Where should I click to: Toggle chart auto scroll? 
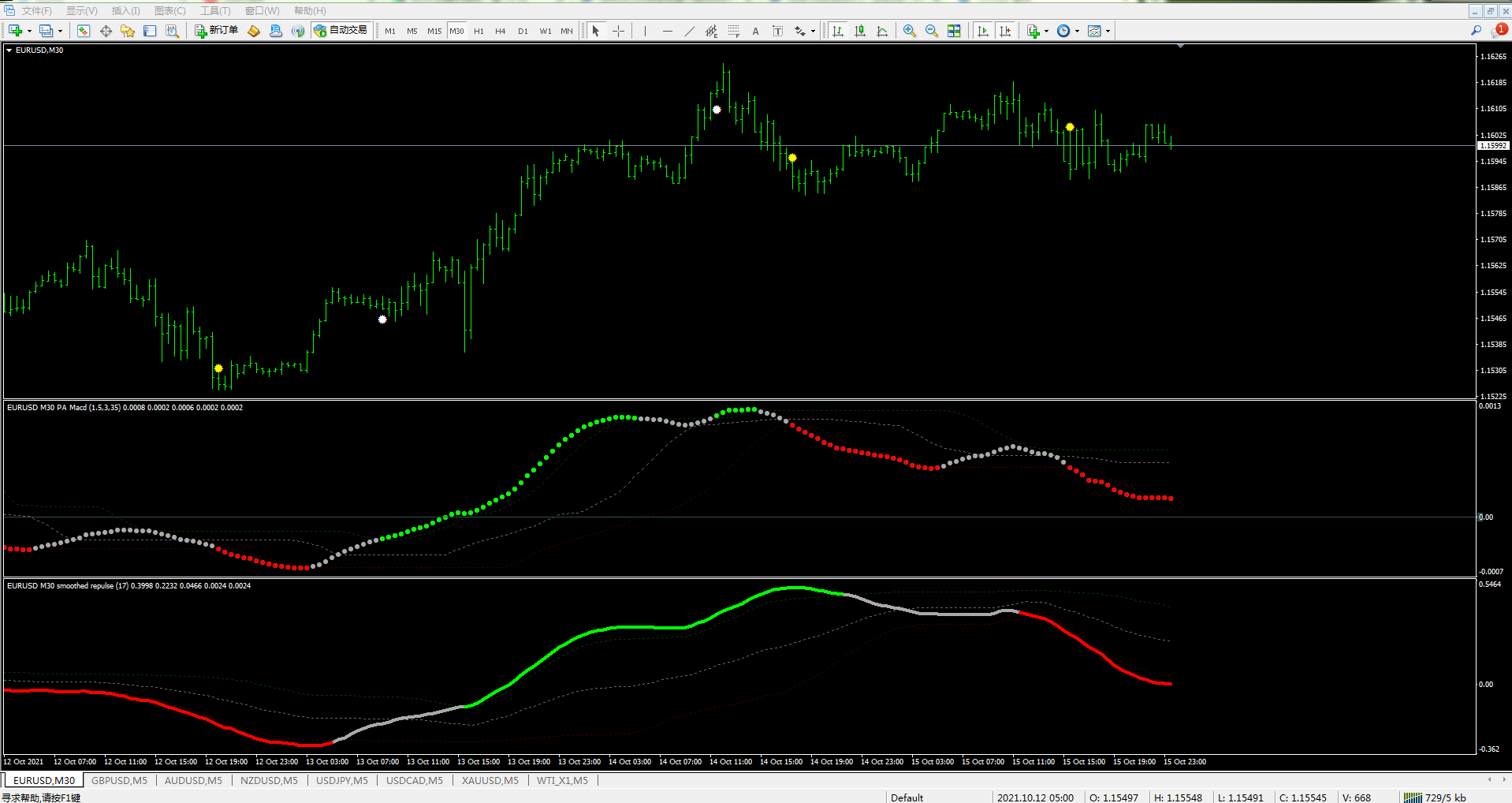[x=983, y=31]
